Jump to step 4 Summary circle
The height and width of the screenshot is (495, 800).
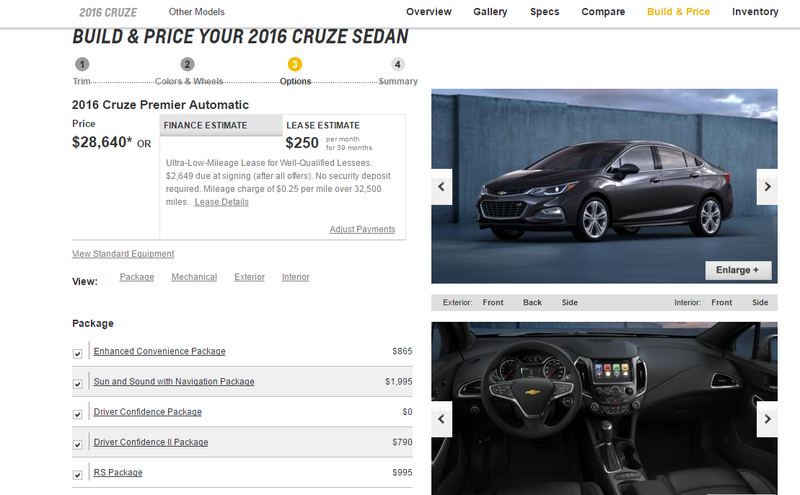click(398, 64)
